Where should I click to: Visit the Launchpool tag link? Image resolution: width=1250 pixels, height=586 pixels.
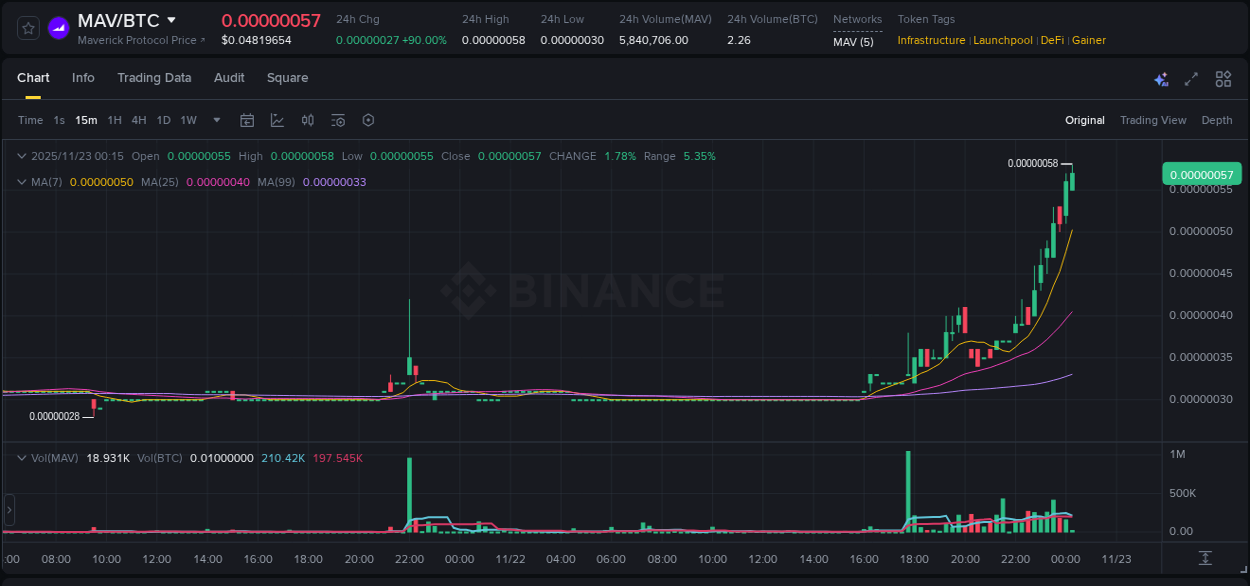(1003, 40)
